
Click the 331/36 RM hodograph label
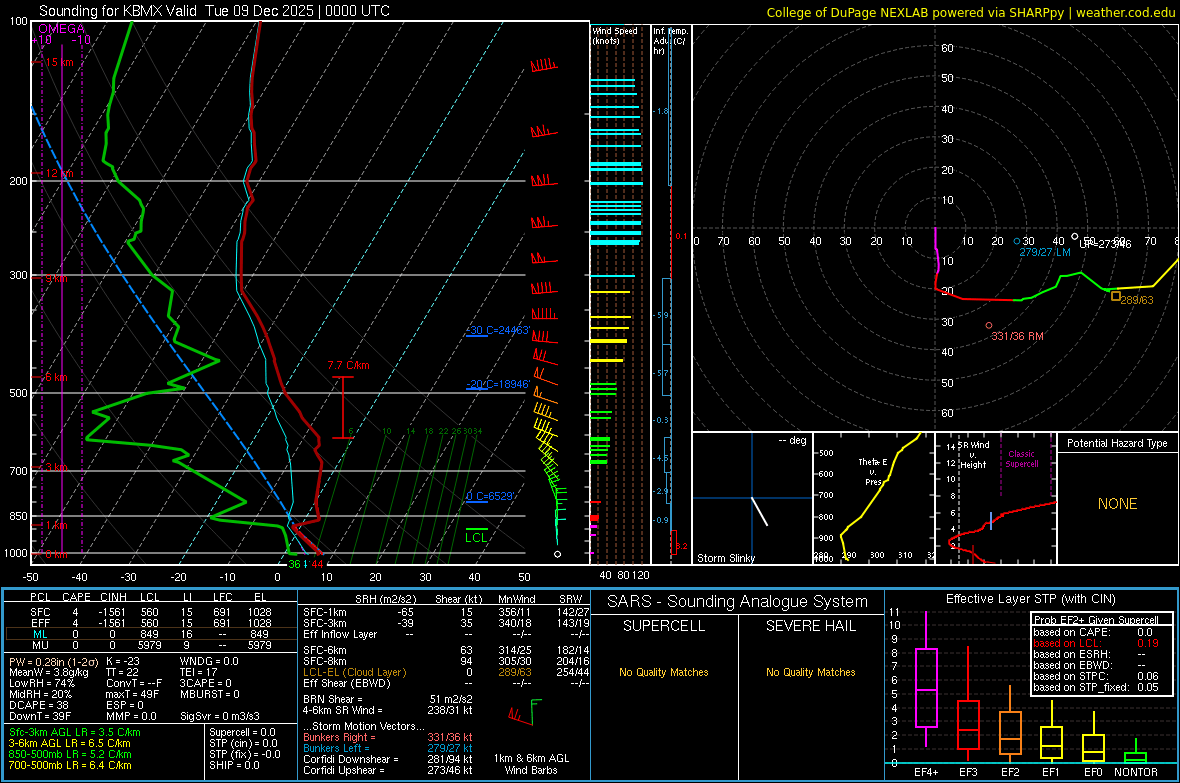(1017, 337)
